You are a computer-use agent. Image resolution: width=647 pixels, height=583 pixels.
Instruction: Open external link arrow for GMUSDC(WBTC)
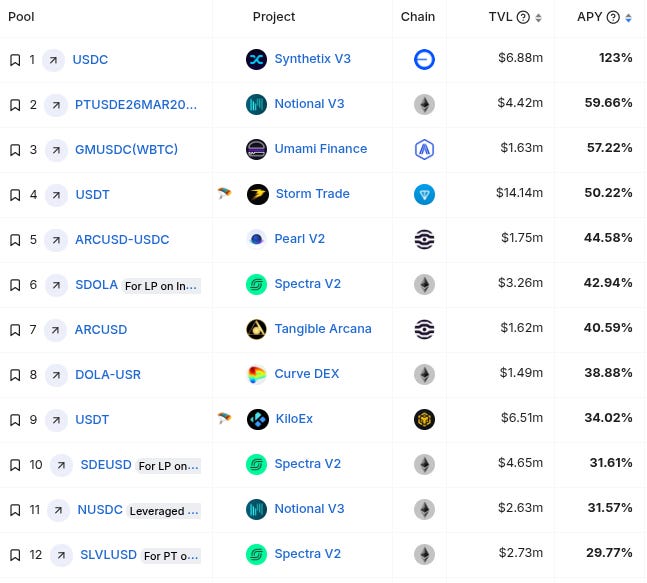[x=56, y=150]
